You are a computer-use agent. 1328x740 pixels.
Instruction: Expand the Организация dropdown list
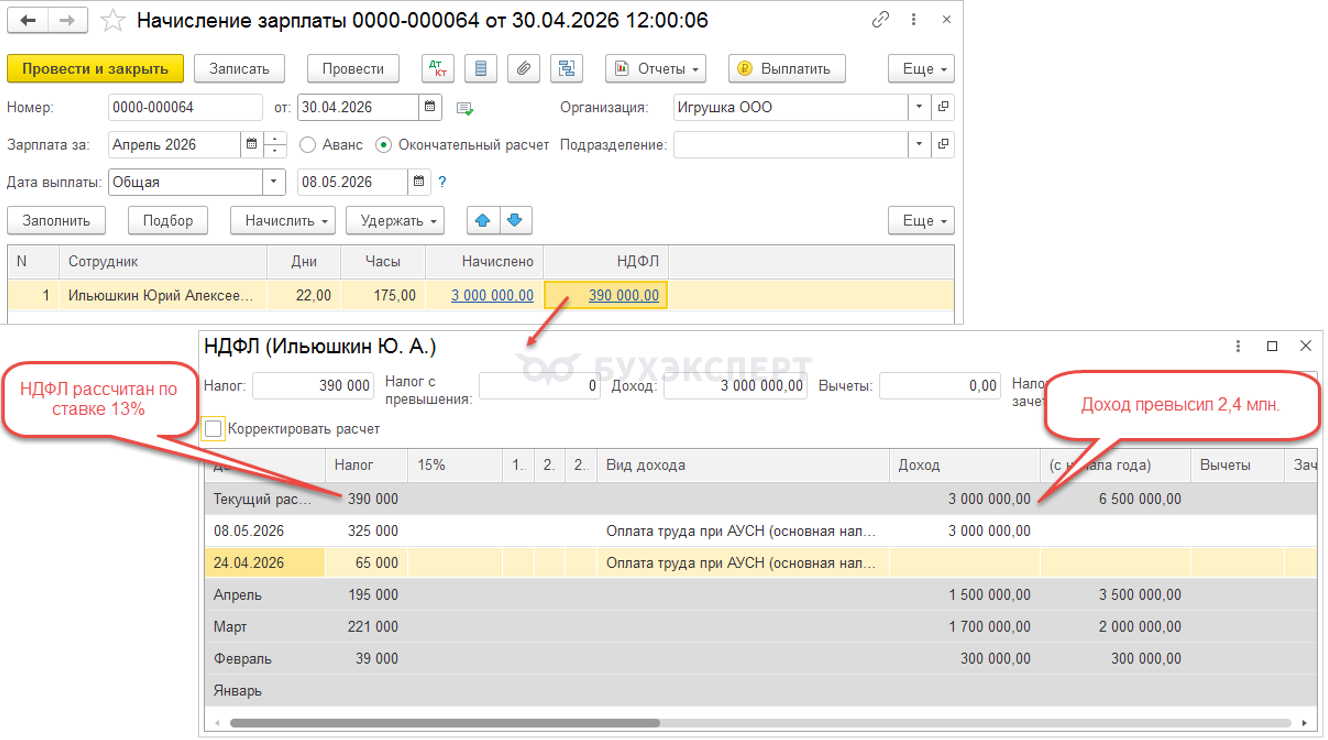(920, 107)
